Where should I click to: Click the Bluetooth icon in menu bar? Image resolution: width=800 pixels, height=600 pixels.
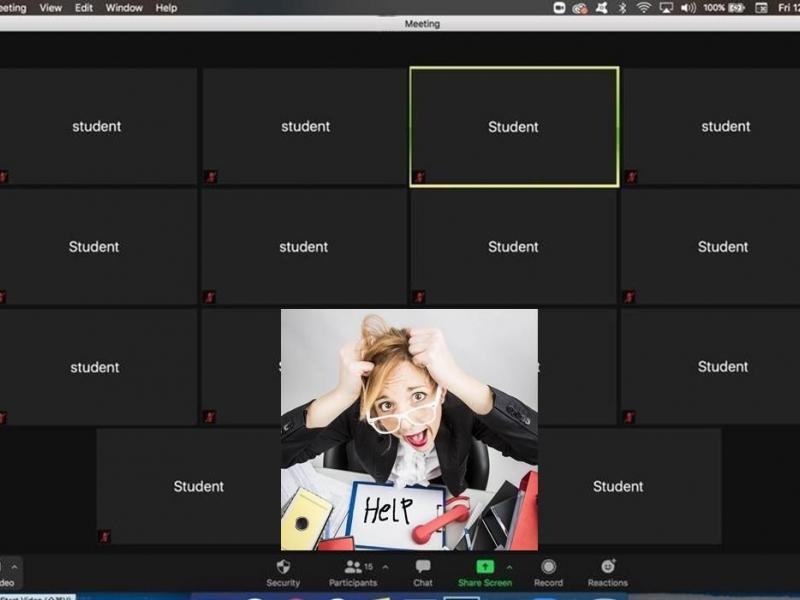click(622, 8)
